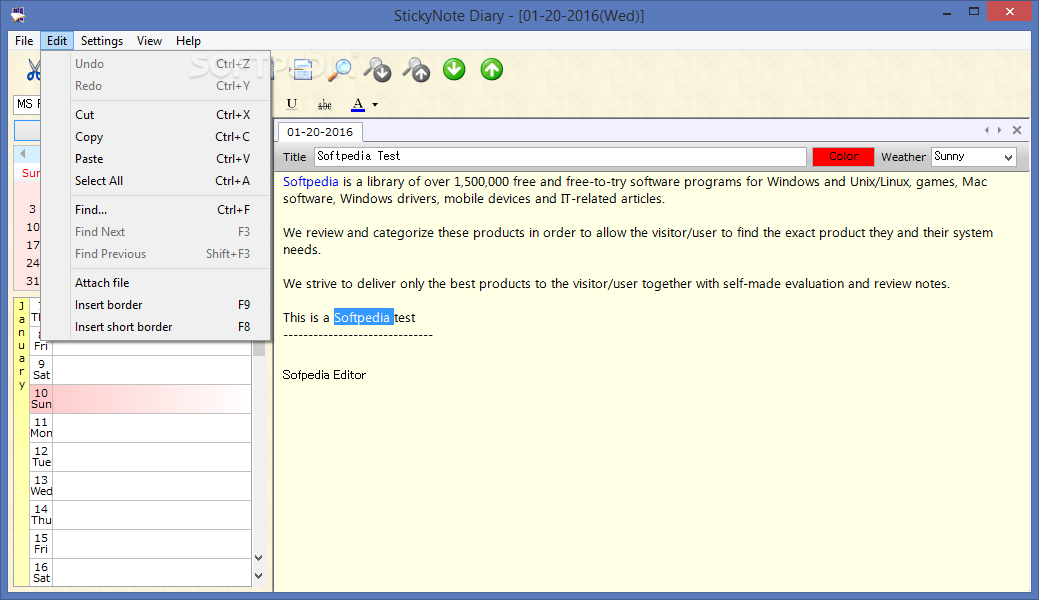The width and height of the screenshot is (1039, 600).
Task: Toggle strikethrough formatting
Action: click(x=325, y=104)
